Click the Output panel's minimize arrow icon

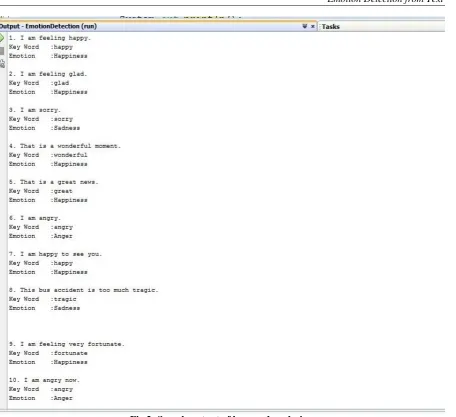304,26
